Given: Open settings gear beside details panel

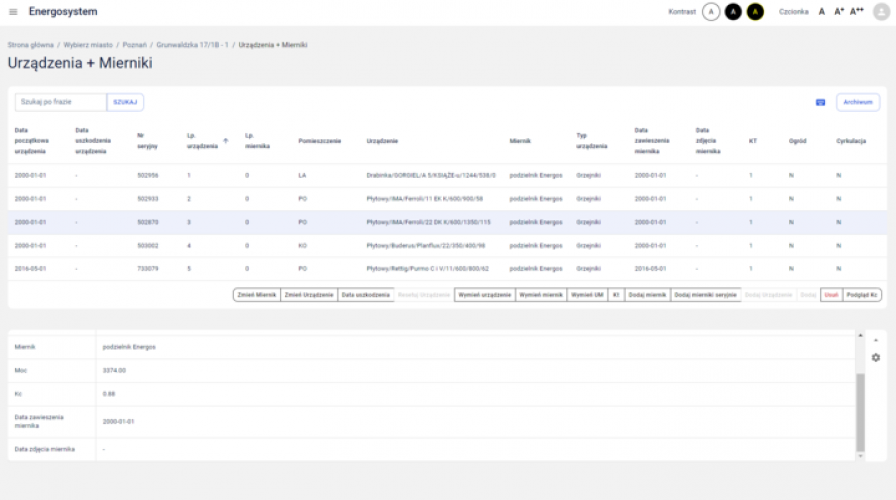Looking at the screenshot, I should tap(875, 358).
